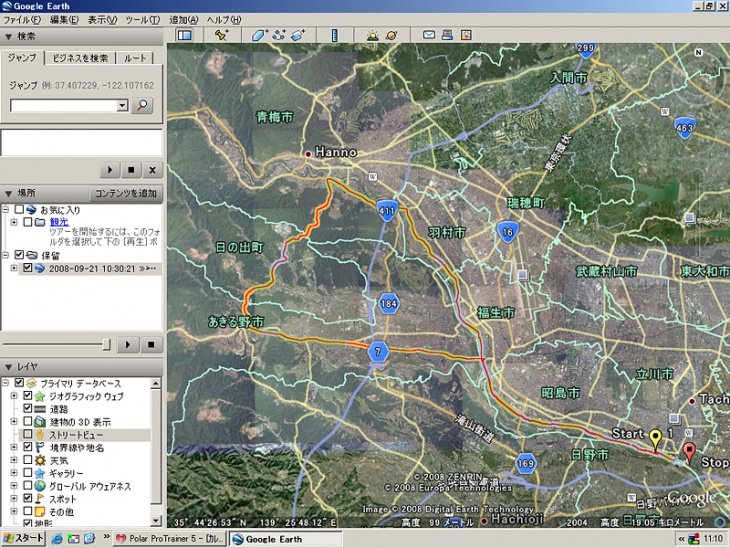Screen dimensions: 730x548
Task: Click Google Earth taskbar button
Action: coord(285,539)
